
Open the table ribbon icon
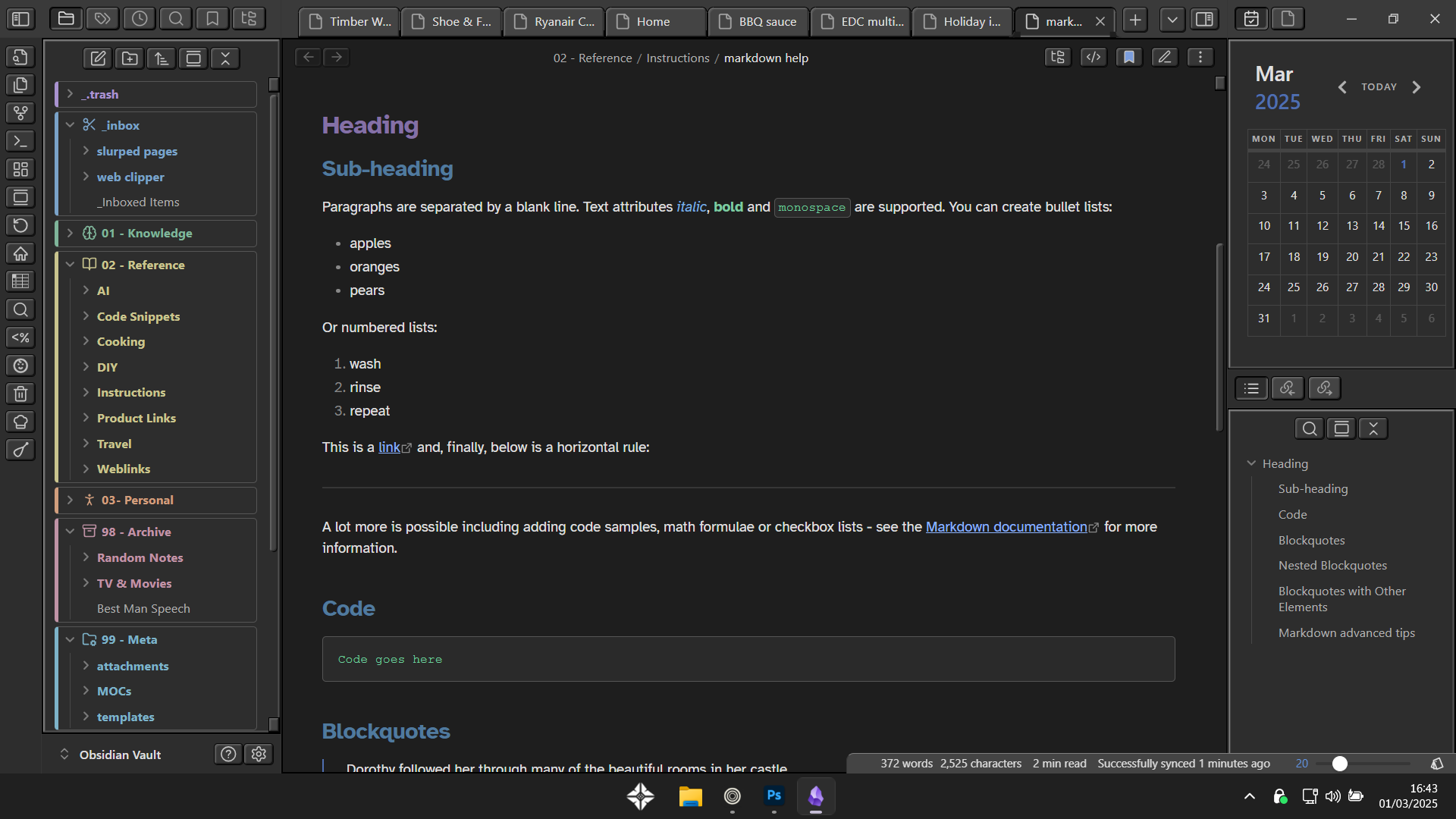20,281
